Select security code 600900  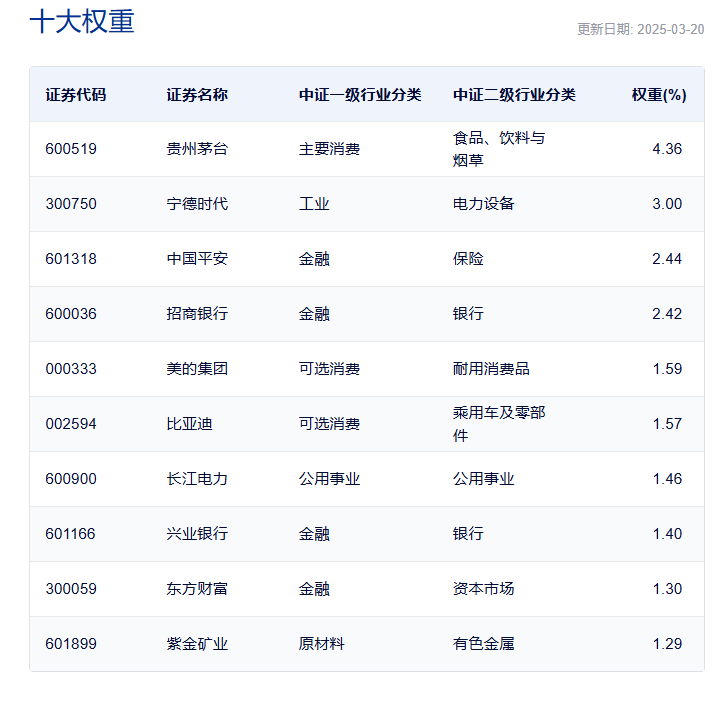click(71, 478)
